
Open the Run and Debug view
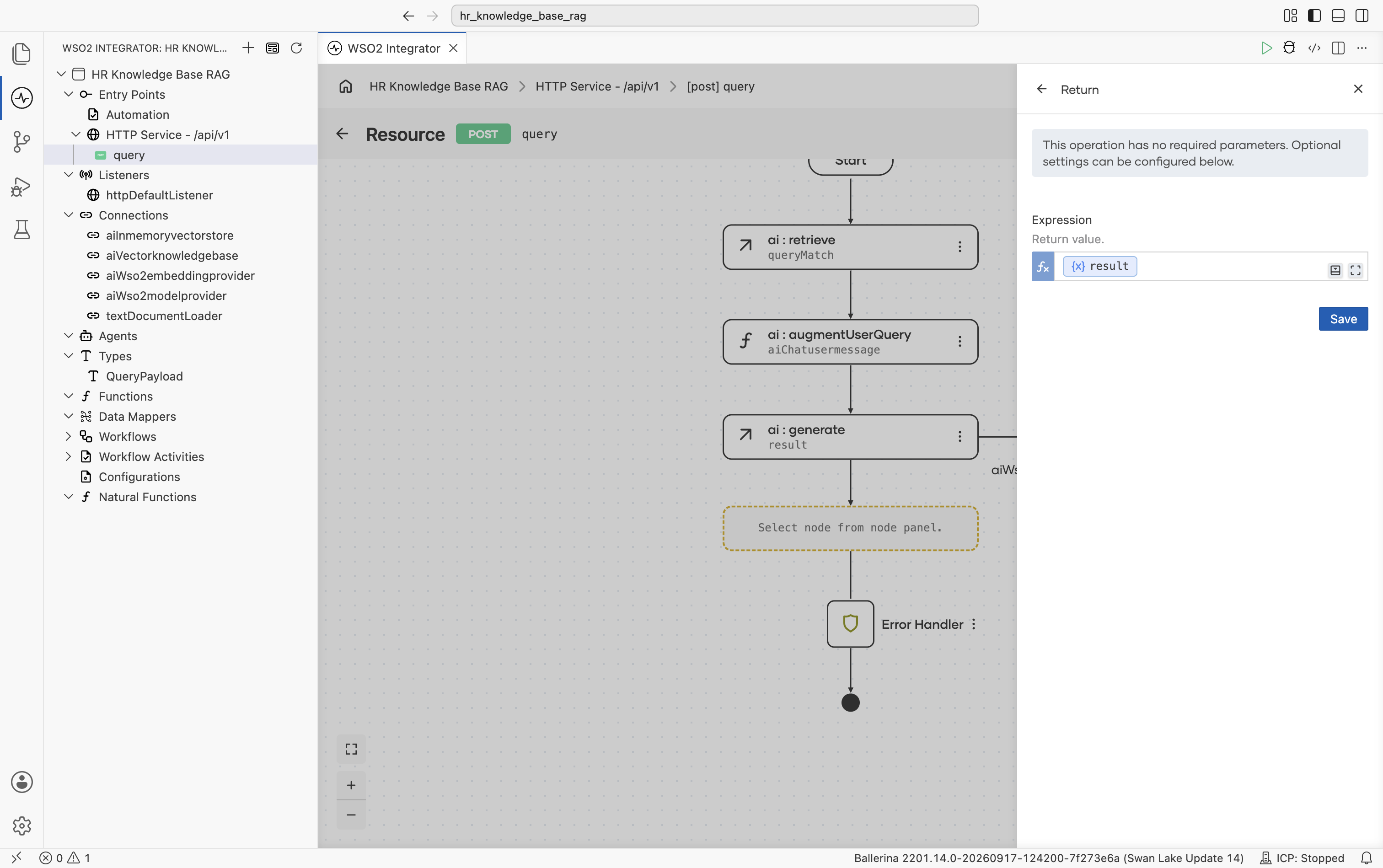pos(21,187)
